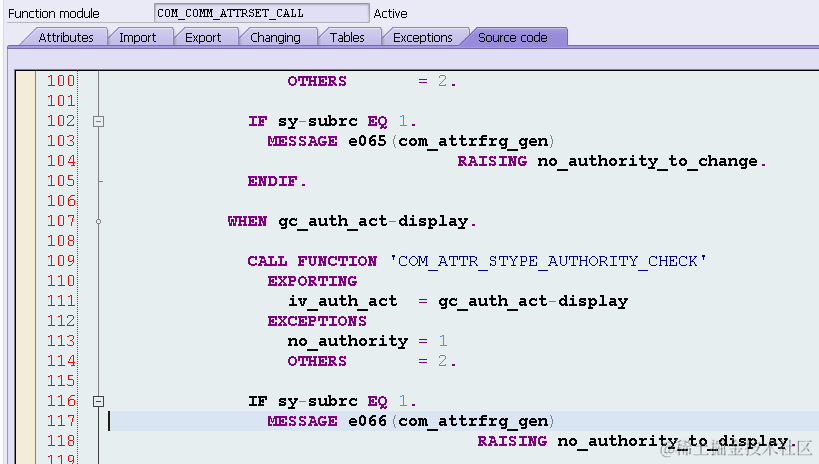Click IF sy-subrc EQ 1 on line 116
819x464 pixels.
pos(332,402)
